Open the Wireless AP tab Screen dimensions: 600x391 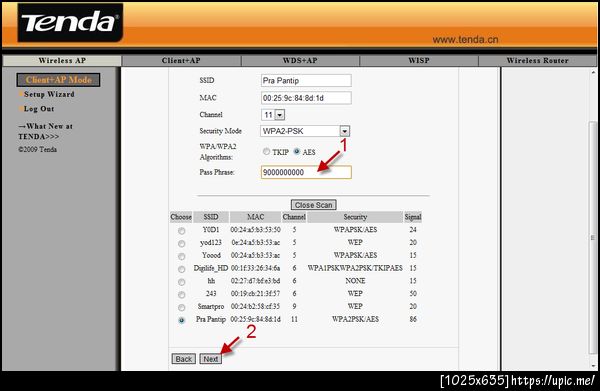(x=62, y=60)
